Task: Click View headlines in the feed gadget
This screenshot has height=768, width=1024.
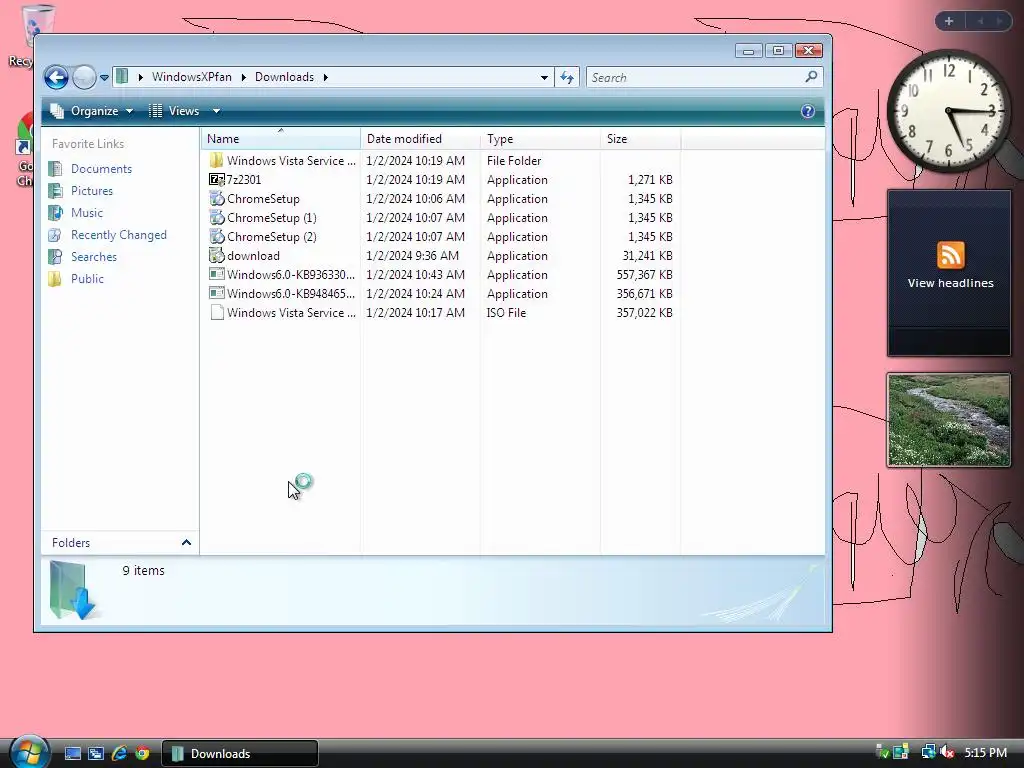Action: pos(950,283)
